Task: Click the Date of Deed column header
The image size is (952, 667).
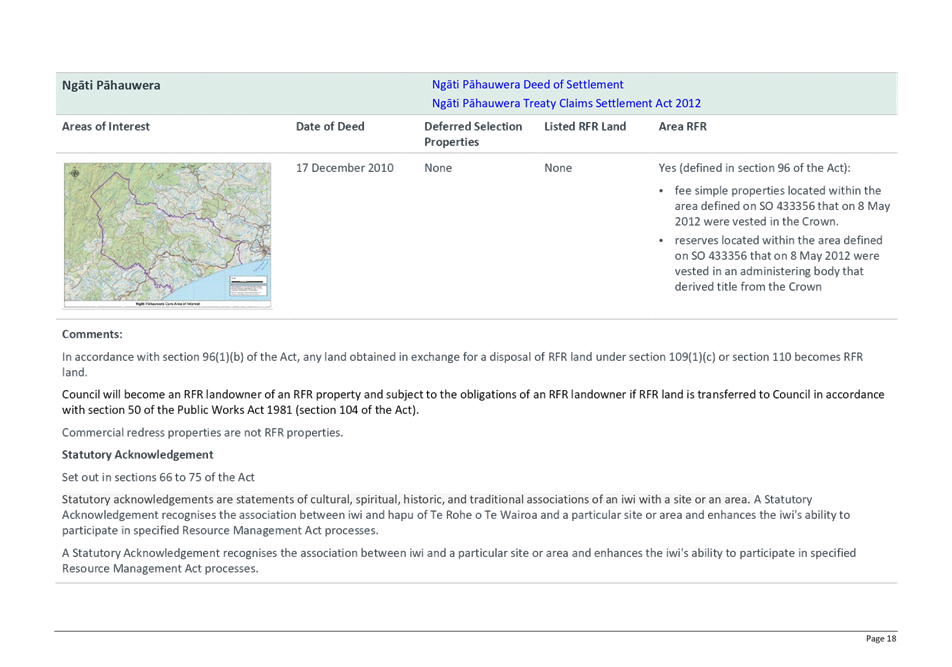Action: tap(330, 127)
